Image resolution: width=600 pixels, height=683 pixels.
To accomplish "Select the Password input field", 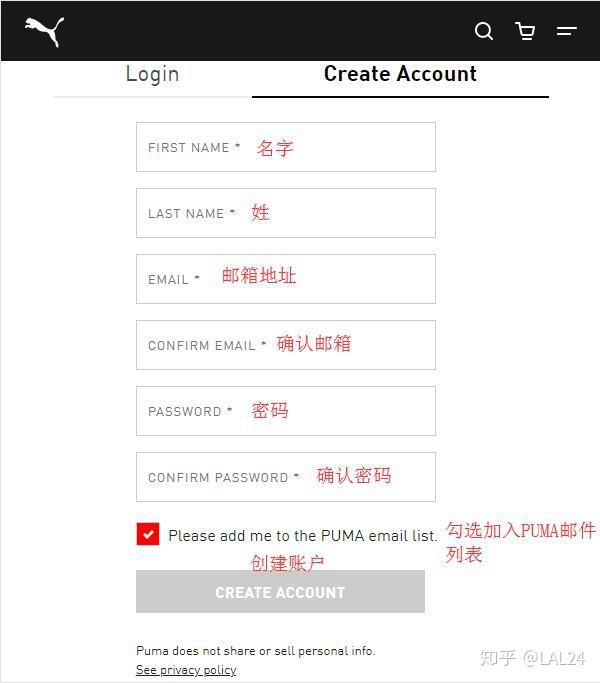I will [x=286, y=411].
